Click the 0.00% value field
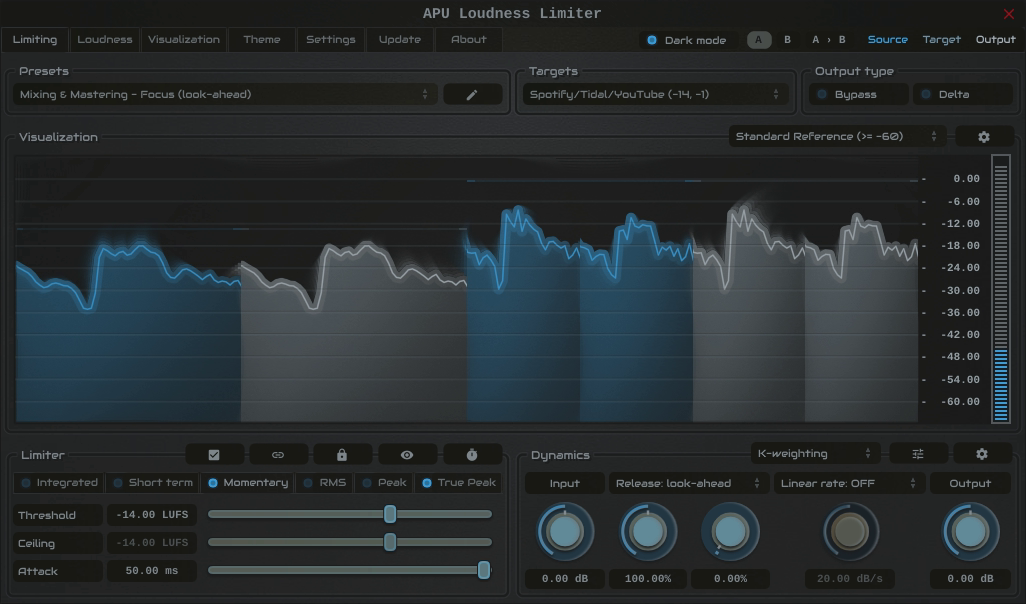 [730, 578]
